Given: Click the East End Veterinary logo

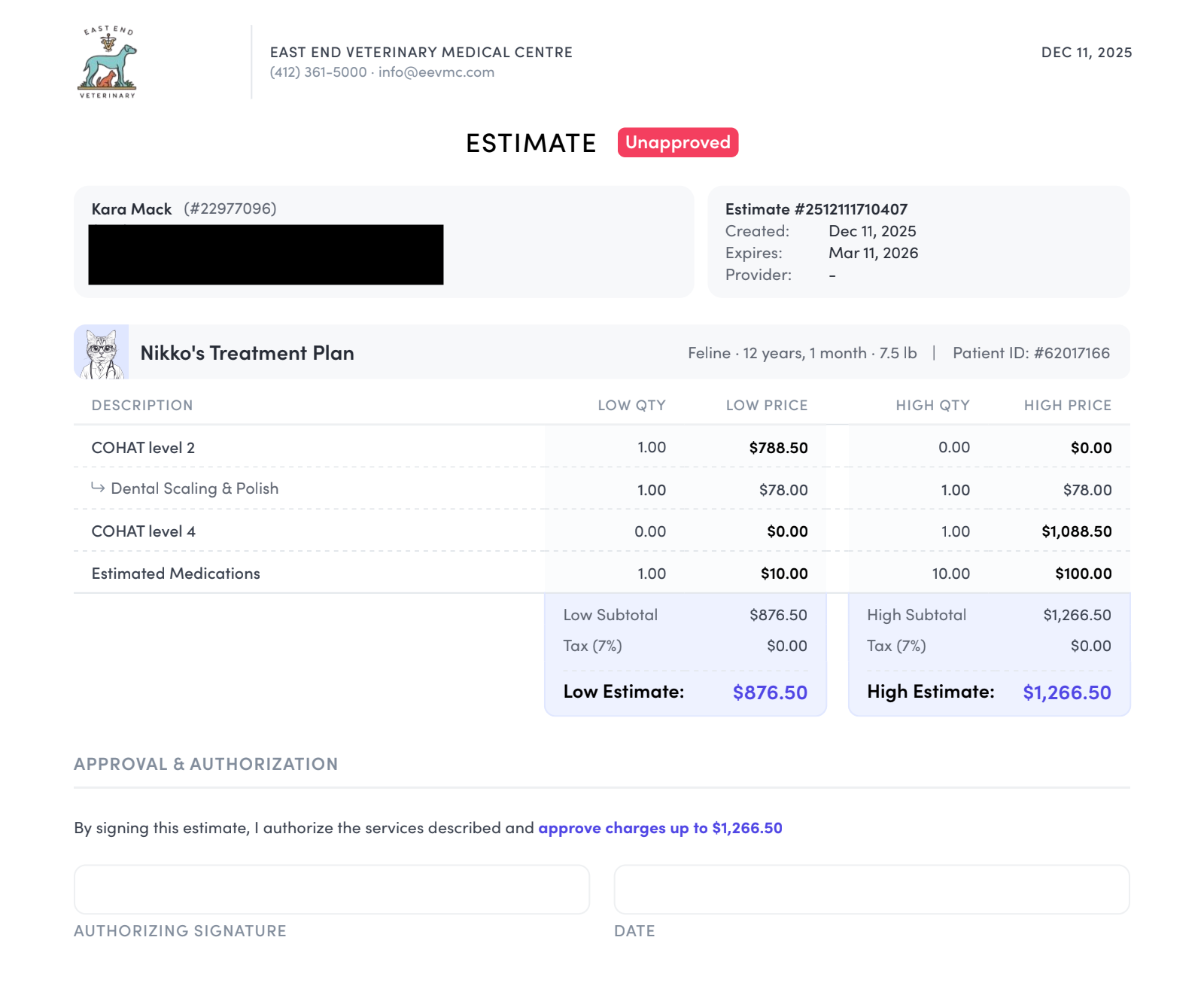Looking at the screenshot, I should coord(108,62).
